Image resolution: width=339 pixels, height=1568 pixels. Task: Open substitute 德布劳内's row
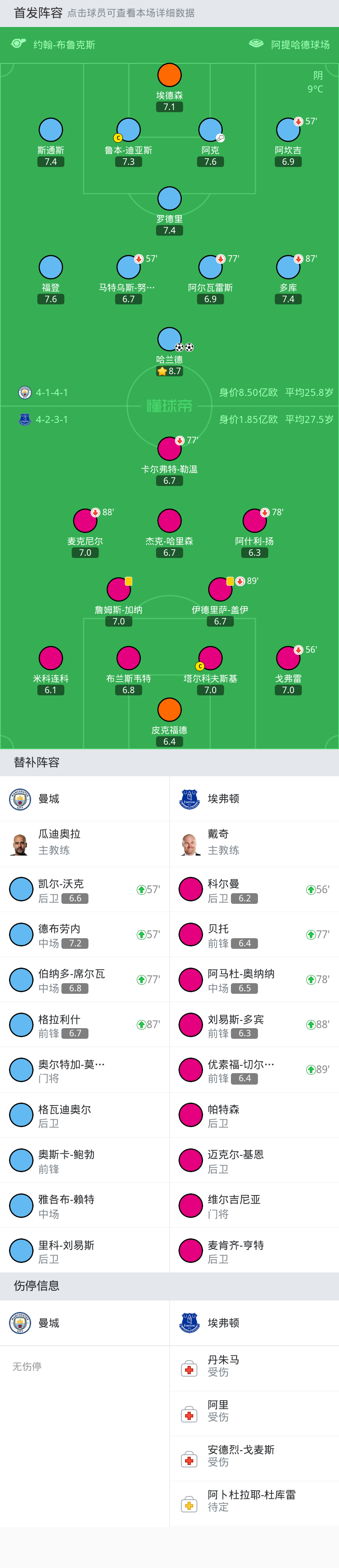tap(84, 935)
